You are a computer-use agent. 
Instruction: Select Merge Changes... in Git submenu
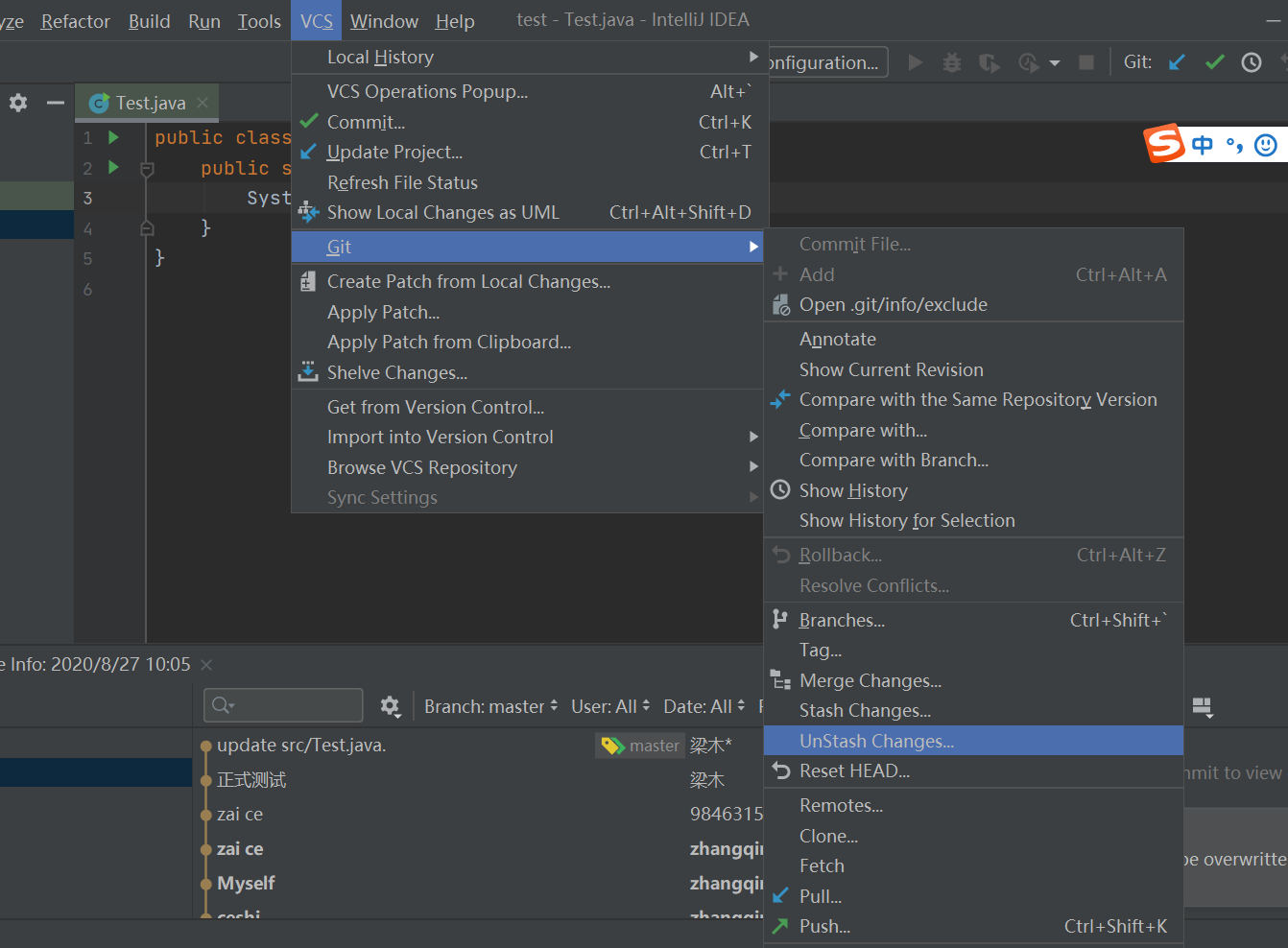973,680
